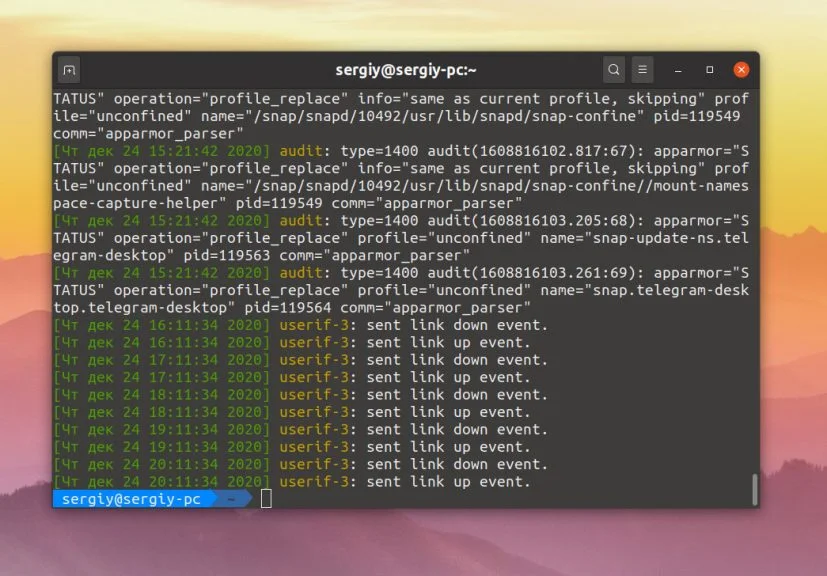Click the maximize button

(710, 69)
